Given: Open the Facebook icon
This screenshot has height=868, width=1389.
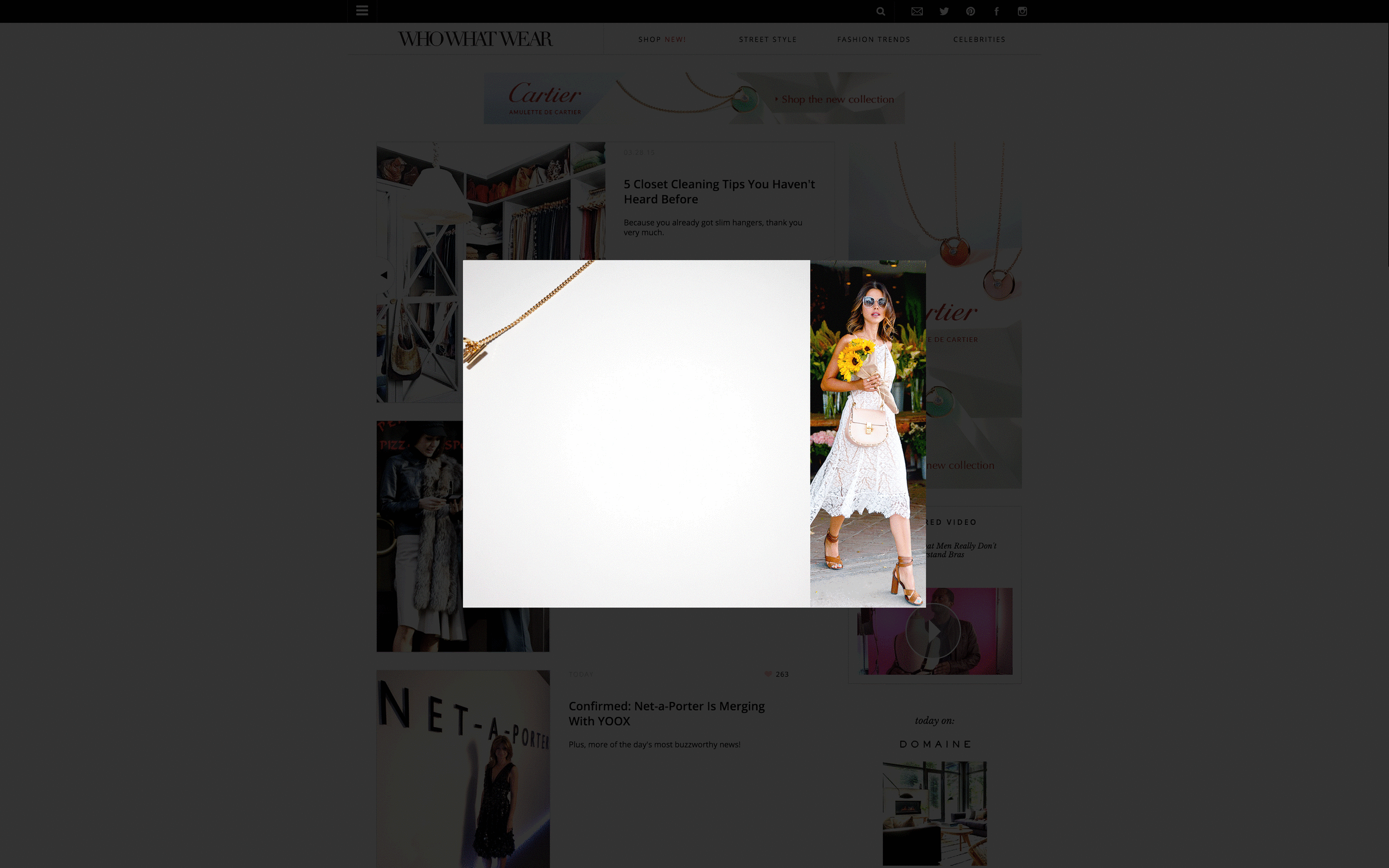Looking at the screenshot, I should click(996, 12).
